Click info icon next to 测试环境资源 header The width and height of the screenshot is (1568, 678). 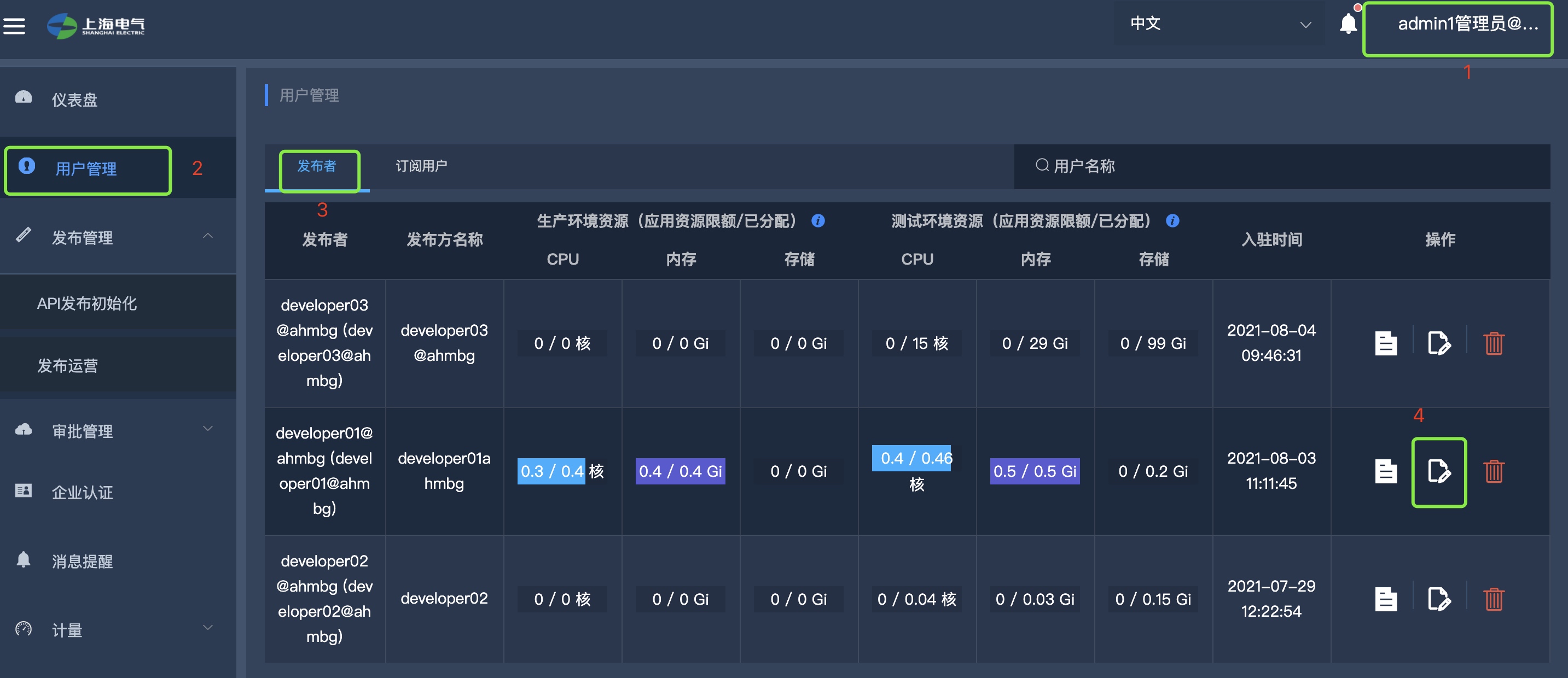pos(1172,221)
